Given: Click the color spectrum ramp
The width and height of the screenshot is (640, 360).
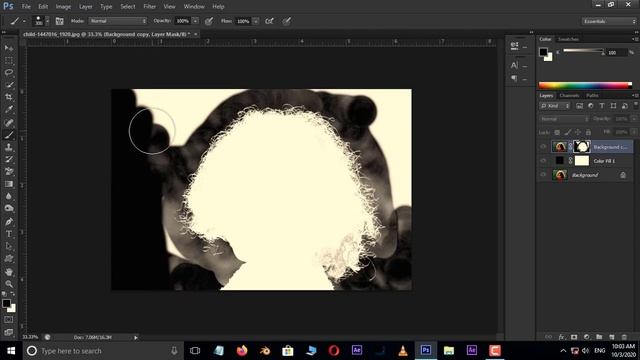Looking at the screenshot, I should [585, 85].
